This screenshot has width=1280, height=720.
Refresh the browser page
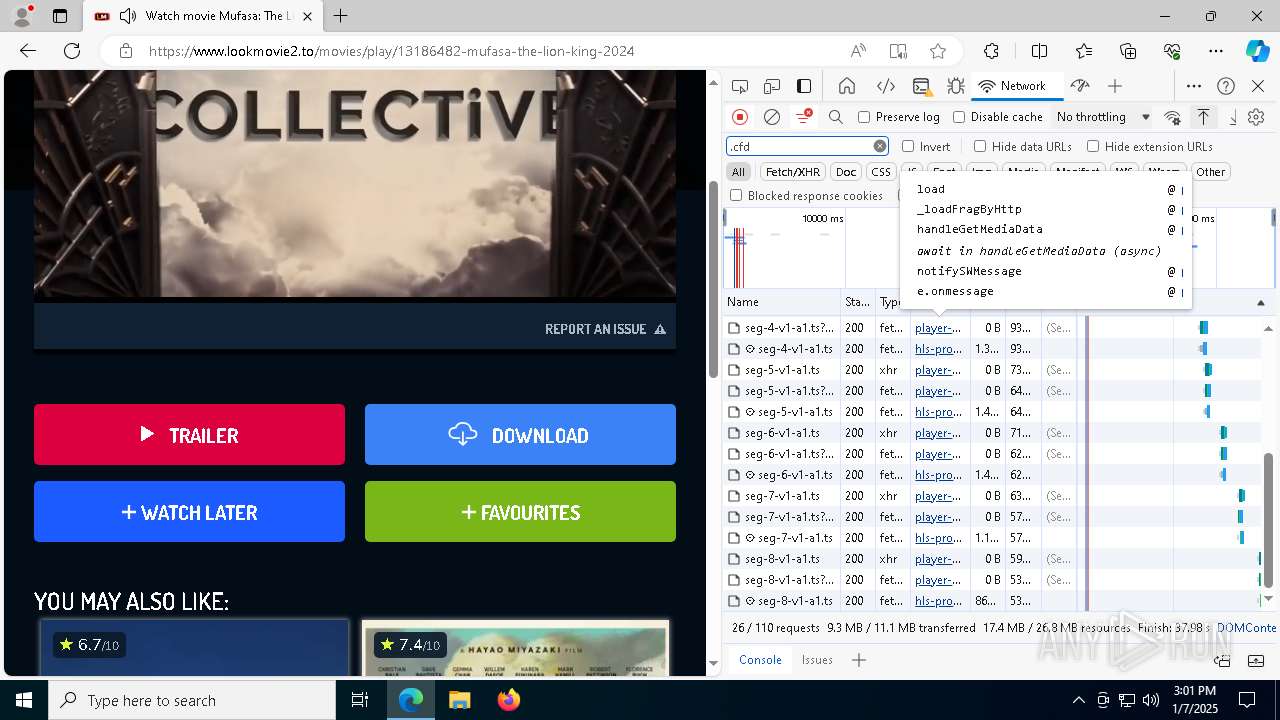pos(72,51)
